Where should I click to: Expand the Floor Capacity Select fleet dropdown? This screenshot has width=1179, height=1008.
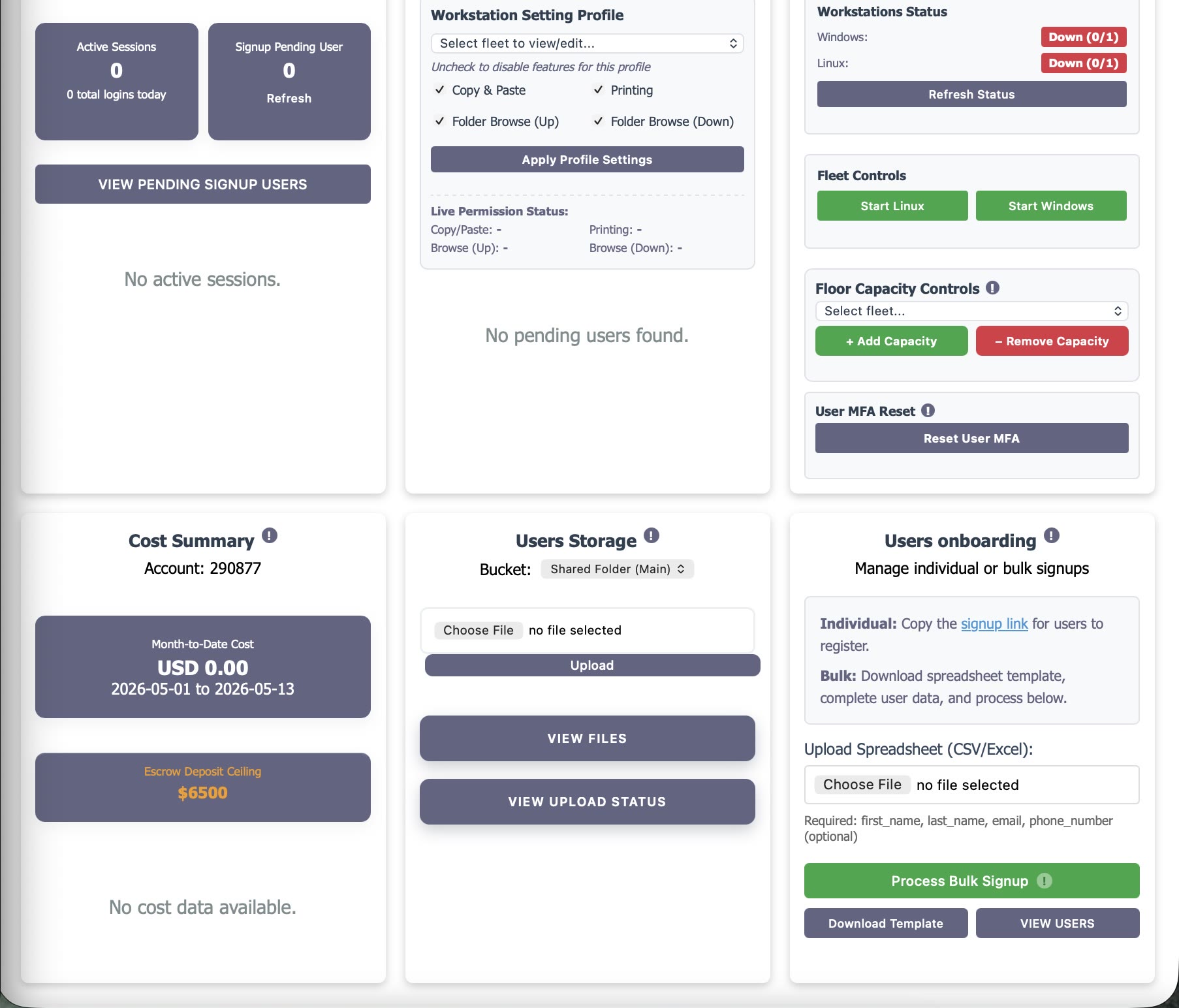pyautogui.click(x=971, y=311)
